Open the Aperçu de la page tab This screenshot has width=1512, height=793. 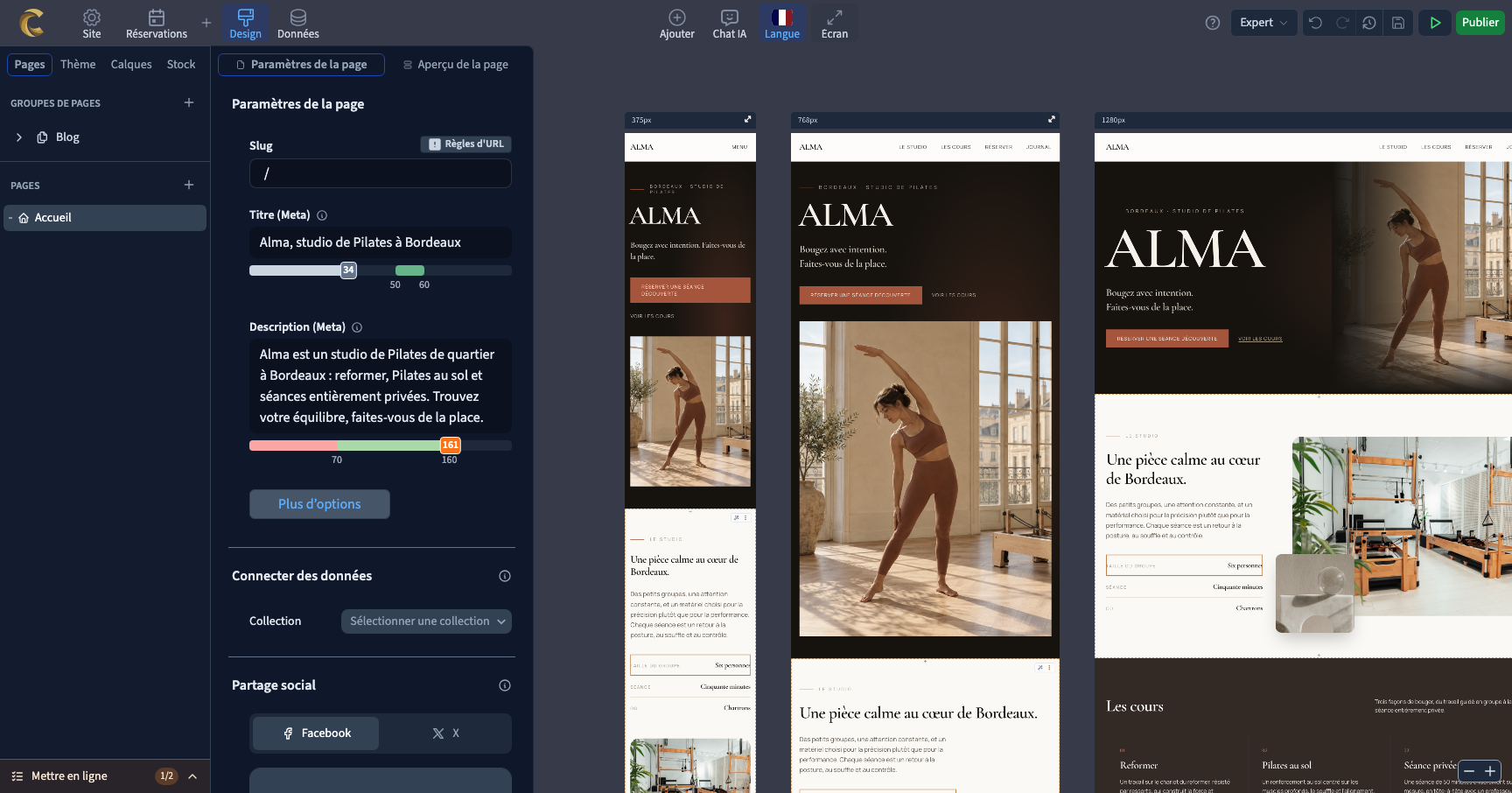pyautogui.click(x=456, y=65)
